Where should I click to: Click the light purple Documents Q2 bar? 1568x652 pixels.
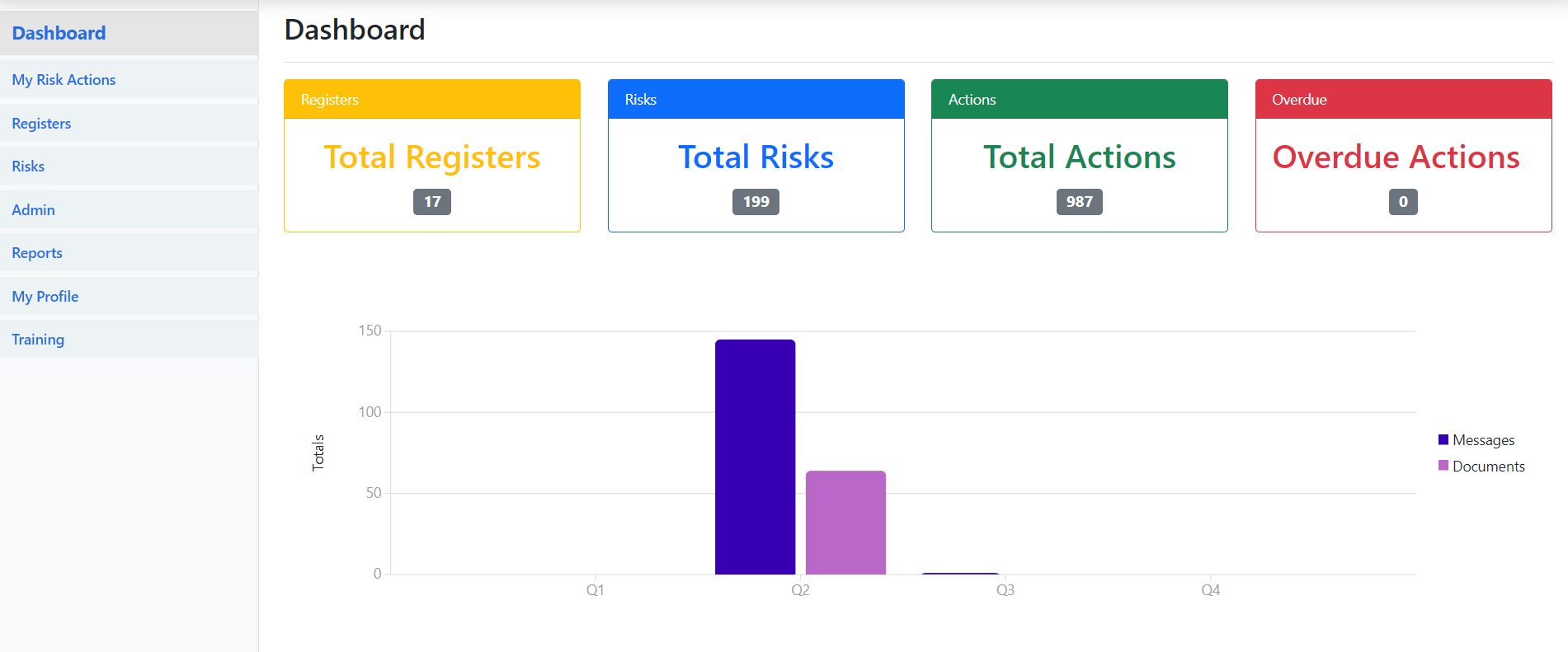pyautogui.click(x=845, y=523)
